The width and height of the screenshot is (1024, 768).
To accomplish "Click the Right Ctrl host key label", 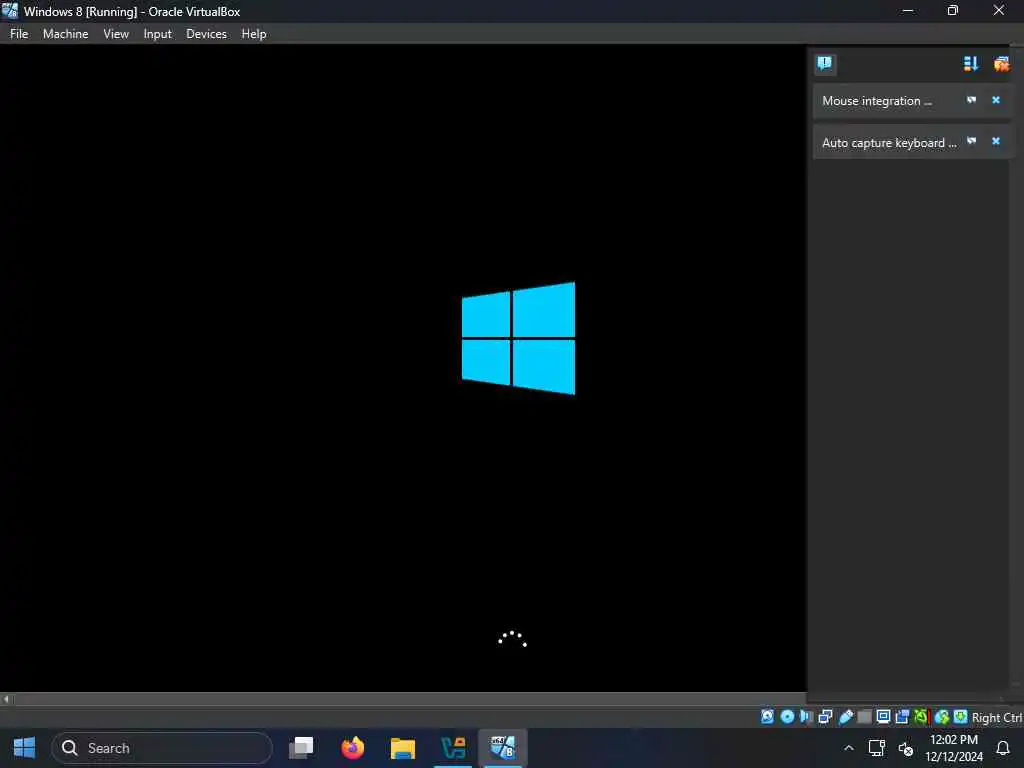I will pos(997,717).
